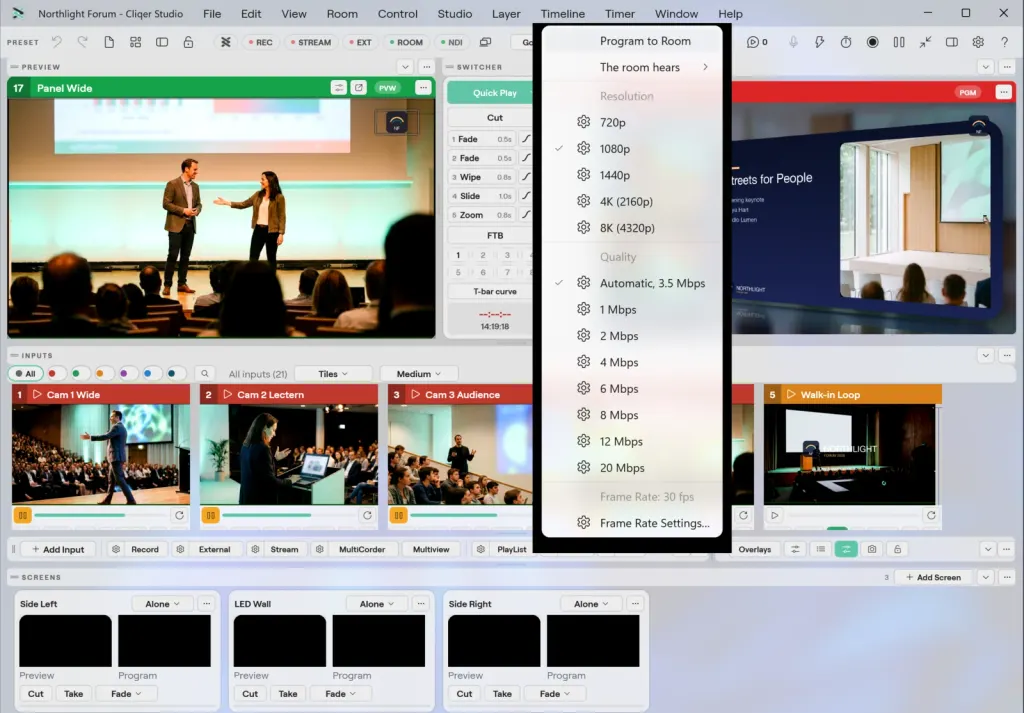Toggle the PGM badge on the program panel

tap(968, 93)
